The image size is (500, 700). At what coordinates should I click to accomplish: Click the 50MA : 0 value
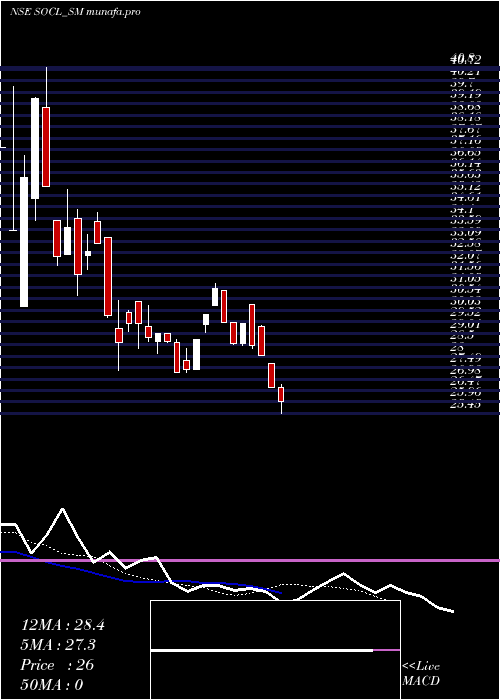click(x=52, y=685)
